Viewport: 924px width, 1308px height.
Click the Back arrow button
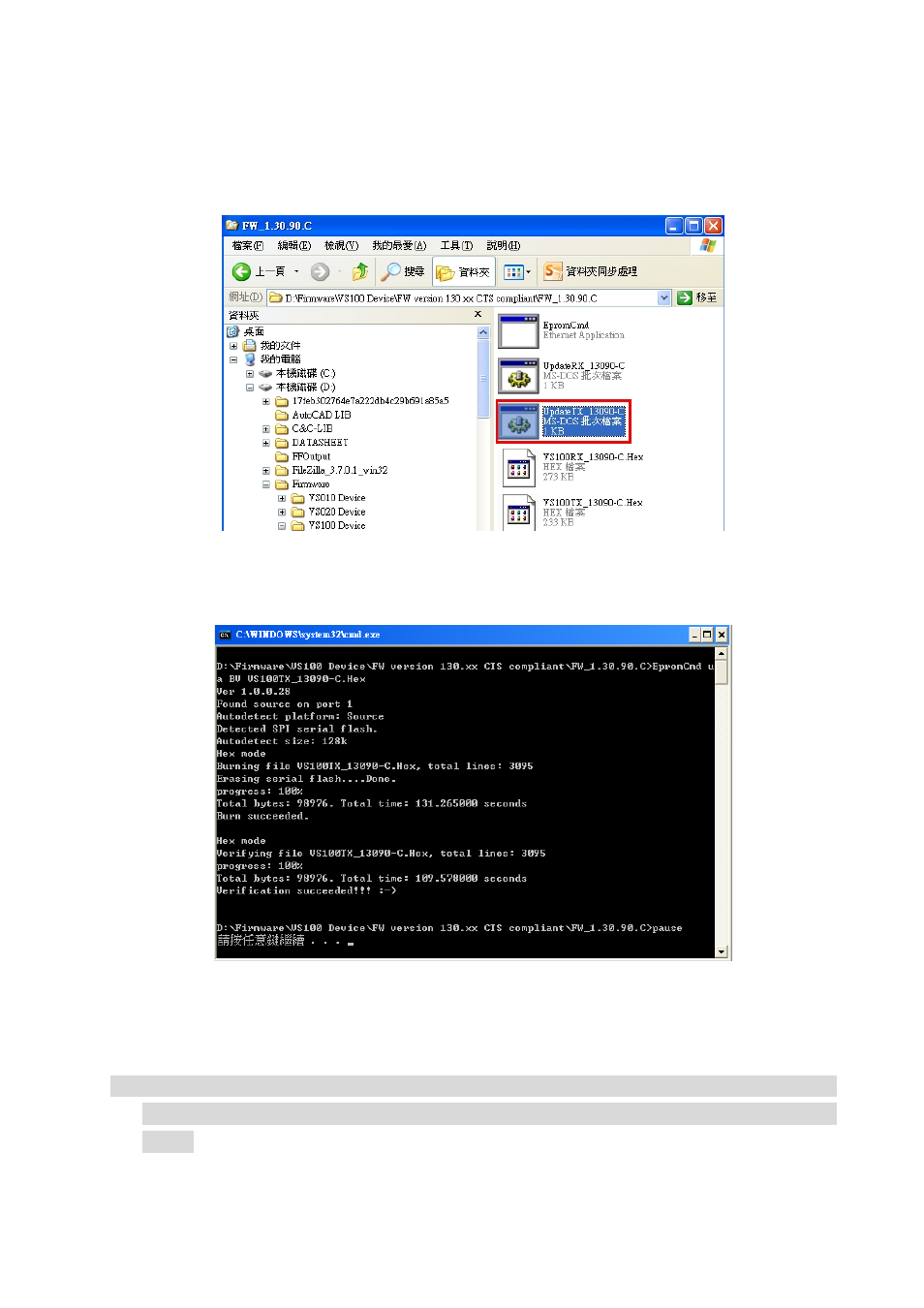242,272
